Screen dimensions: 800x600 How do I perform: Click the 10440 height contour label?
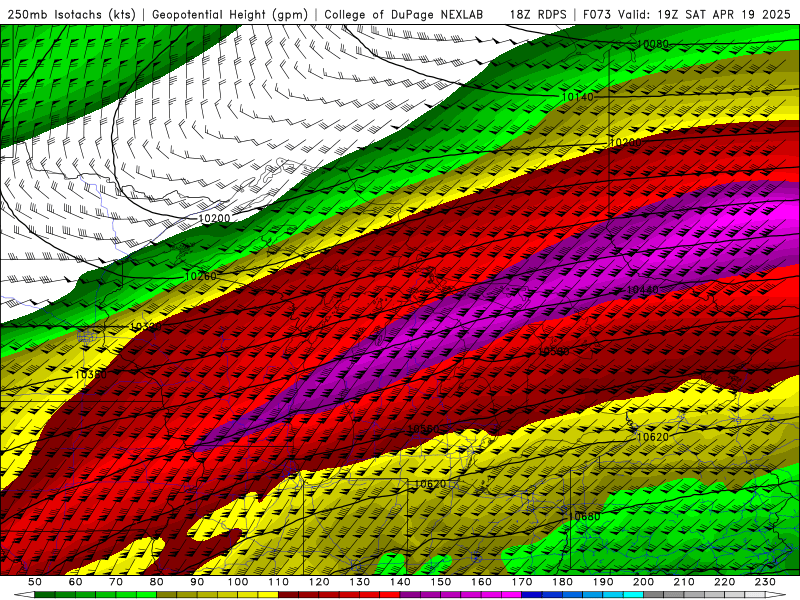[x=642, y=290]
